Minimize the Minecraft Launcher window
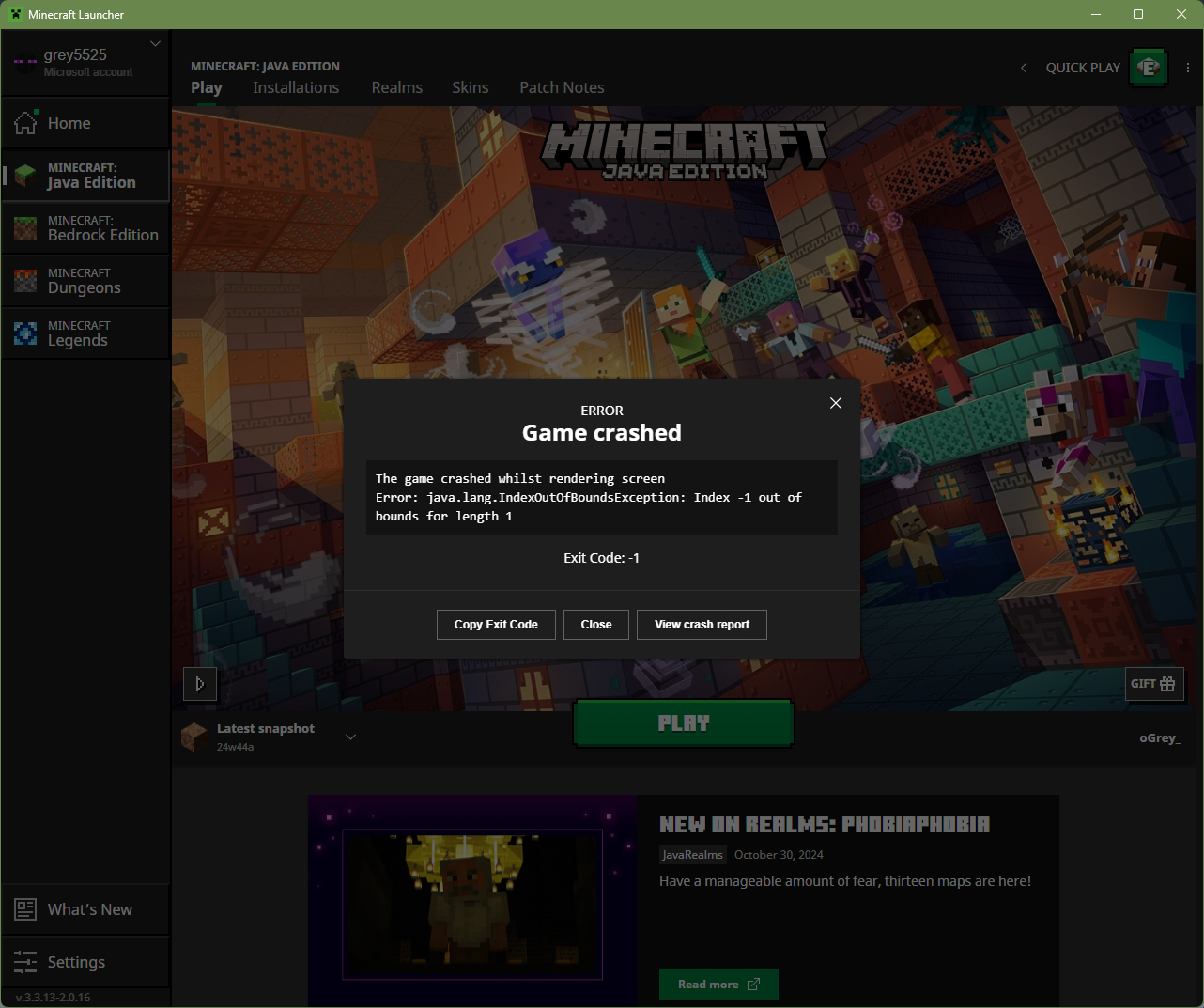Screen dimensions: 1204x1008 (x=1095, y=14)
